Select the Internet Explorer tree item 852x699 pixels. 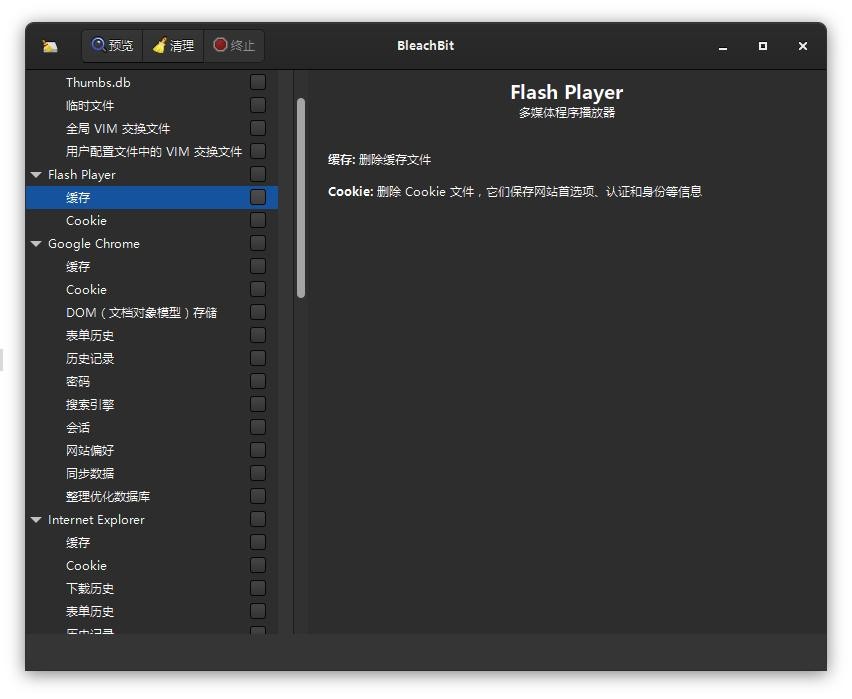pyautogui.click(x=152, y=520)
